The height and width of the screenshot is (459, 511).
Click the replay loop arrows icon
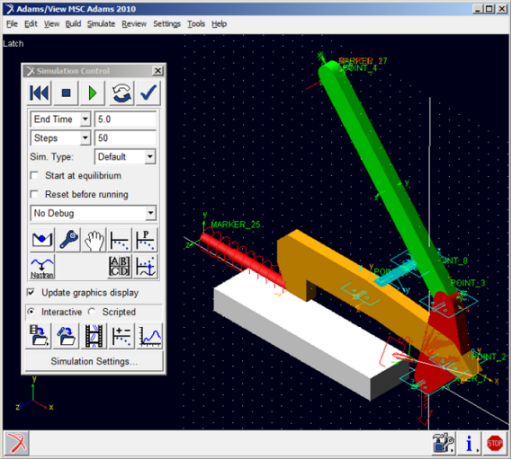click(121, 93)
